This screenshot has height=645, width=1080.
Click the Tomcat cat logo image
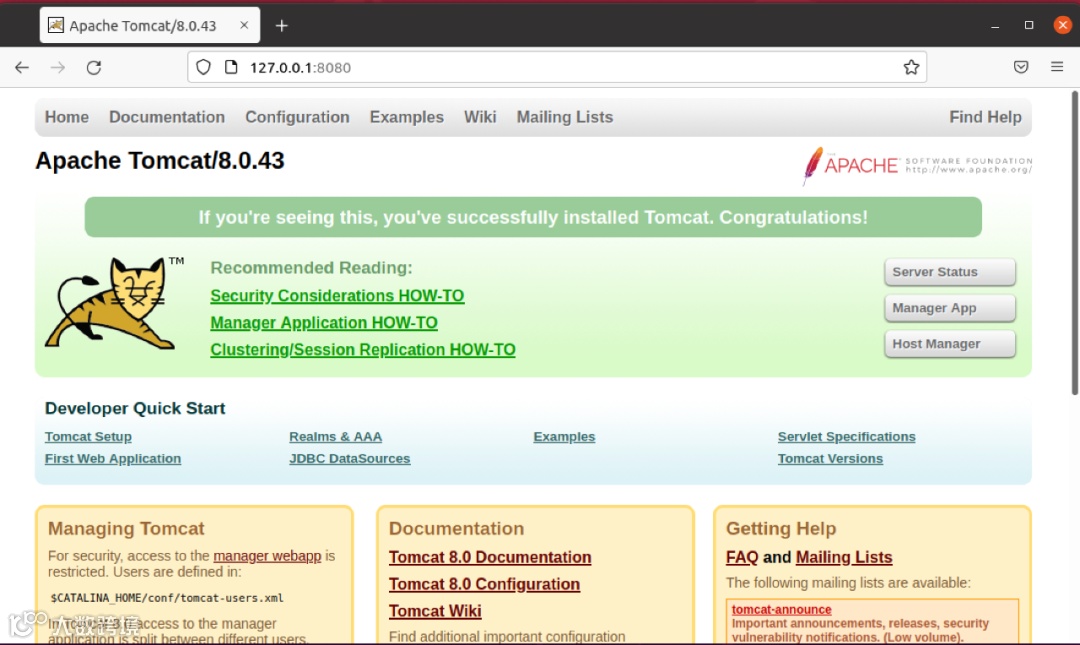113,303
